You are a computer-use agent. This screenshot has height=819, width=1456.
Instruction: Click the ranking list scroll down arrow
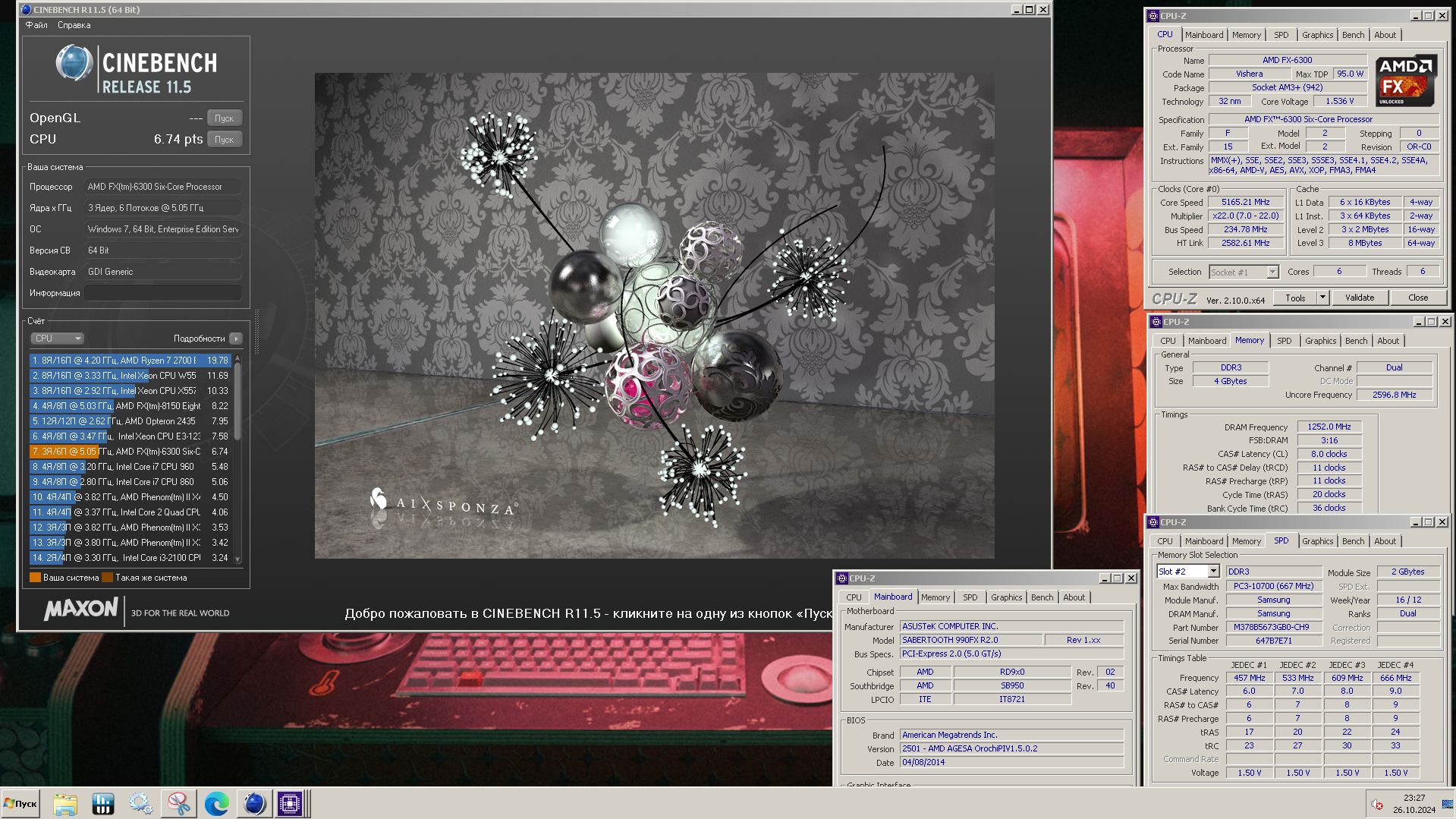(237, 560)
